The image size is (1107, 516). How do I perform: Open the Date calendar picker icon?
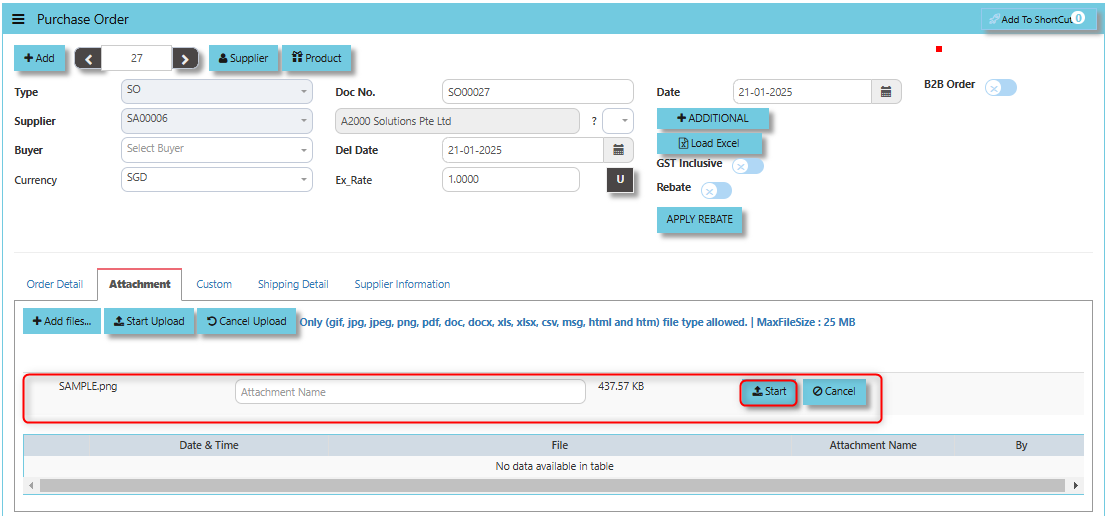point(885,92)
